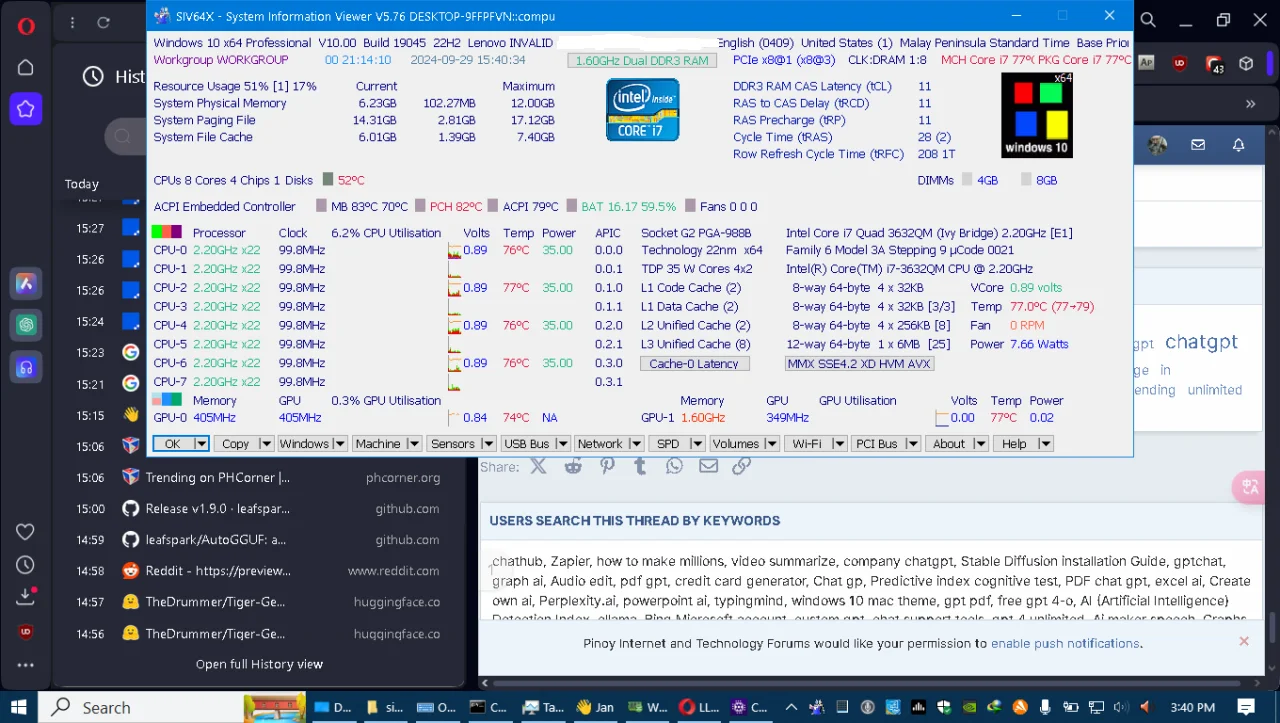Open forum notifications bell icon
Image resolution: width=1280 pixels, height=723 pixels.
click(x=1238, y=145)
